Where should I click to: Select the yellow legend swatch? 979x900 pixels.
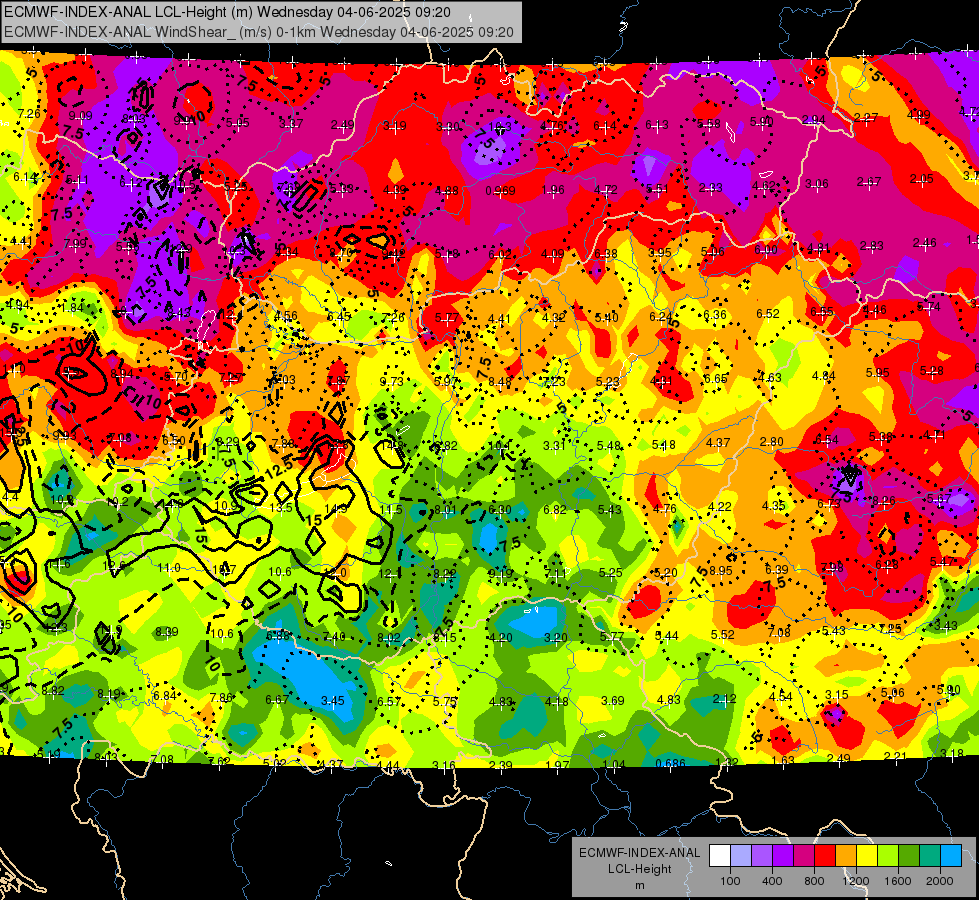867,856
